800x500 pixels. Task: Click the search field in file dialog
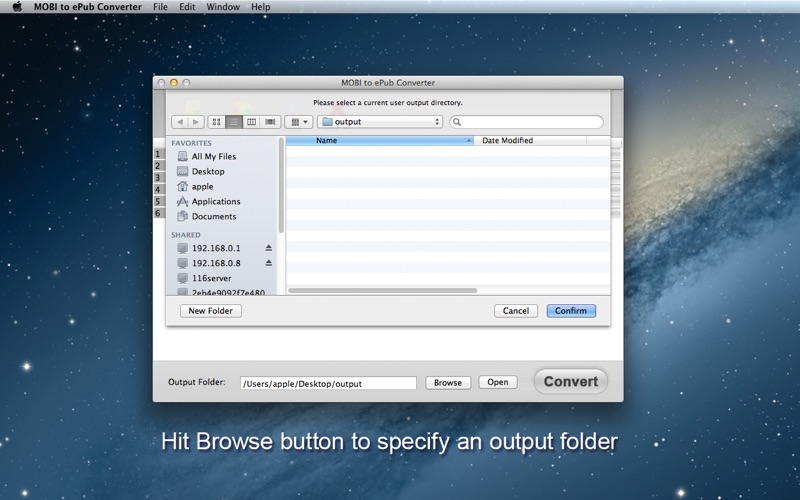pyautogui.click(x=527, y=122)
